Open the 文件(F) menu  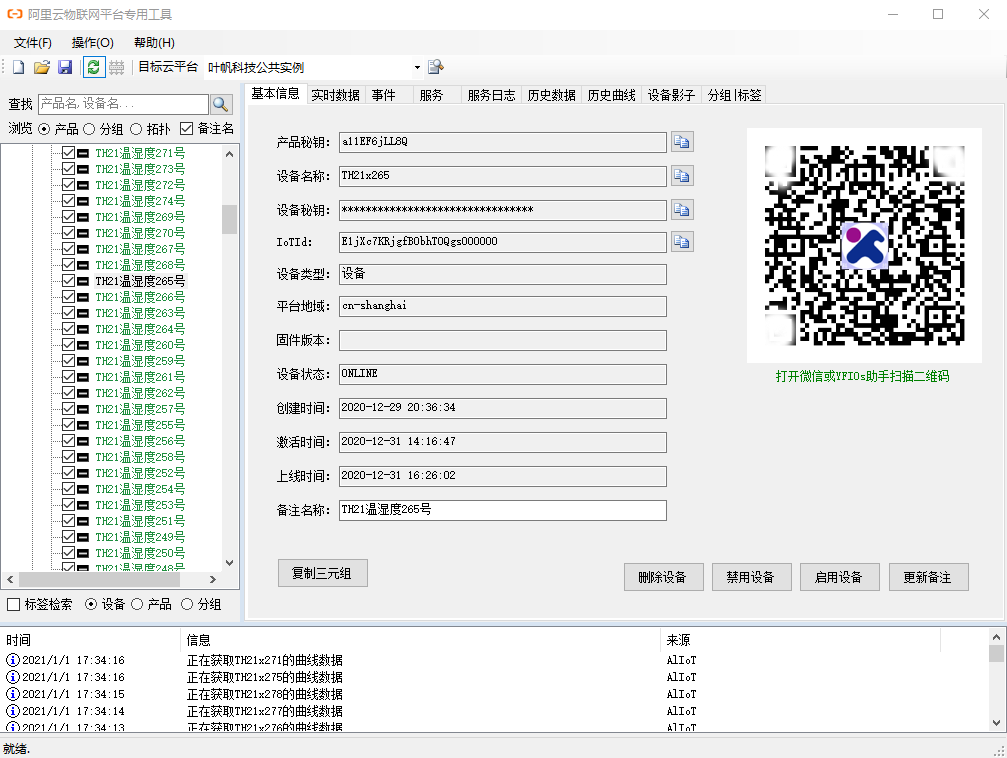pyautogui.click(x=33, y=43)
